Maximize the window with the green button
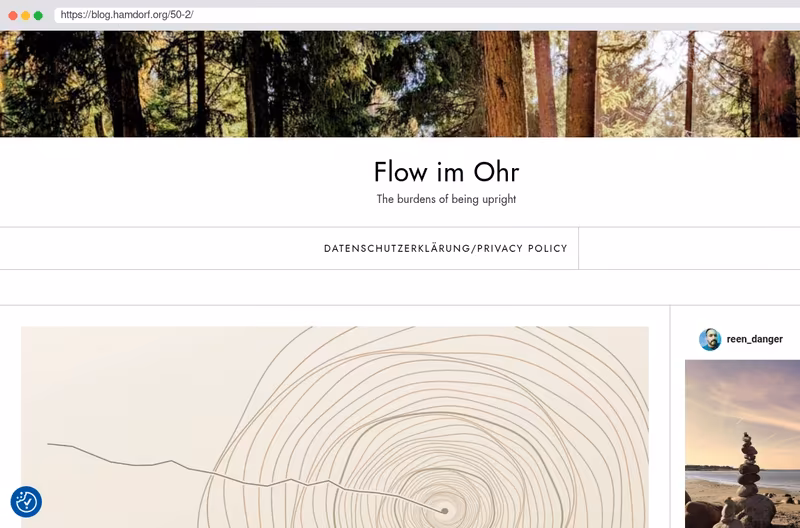This screenshot has height=528, width=800. [38, 15]
